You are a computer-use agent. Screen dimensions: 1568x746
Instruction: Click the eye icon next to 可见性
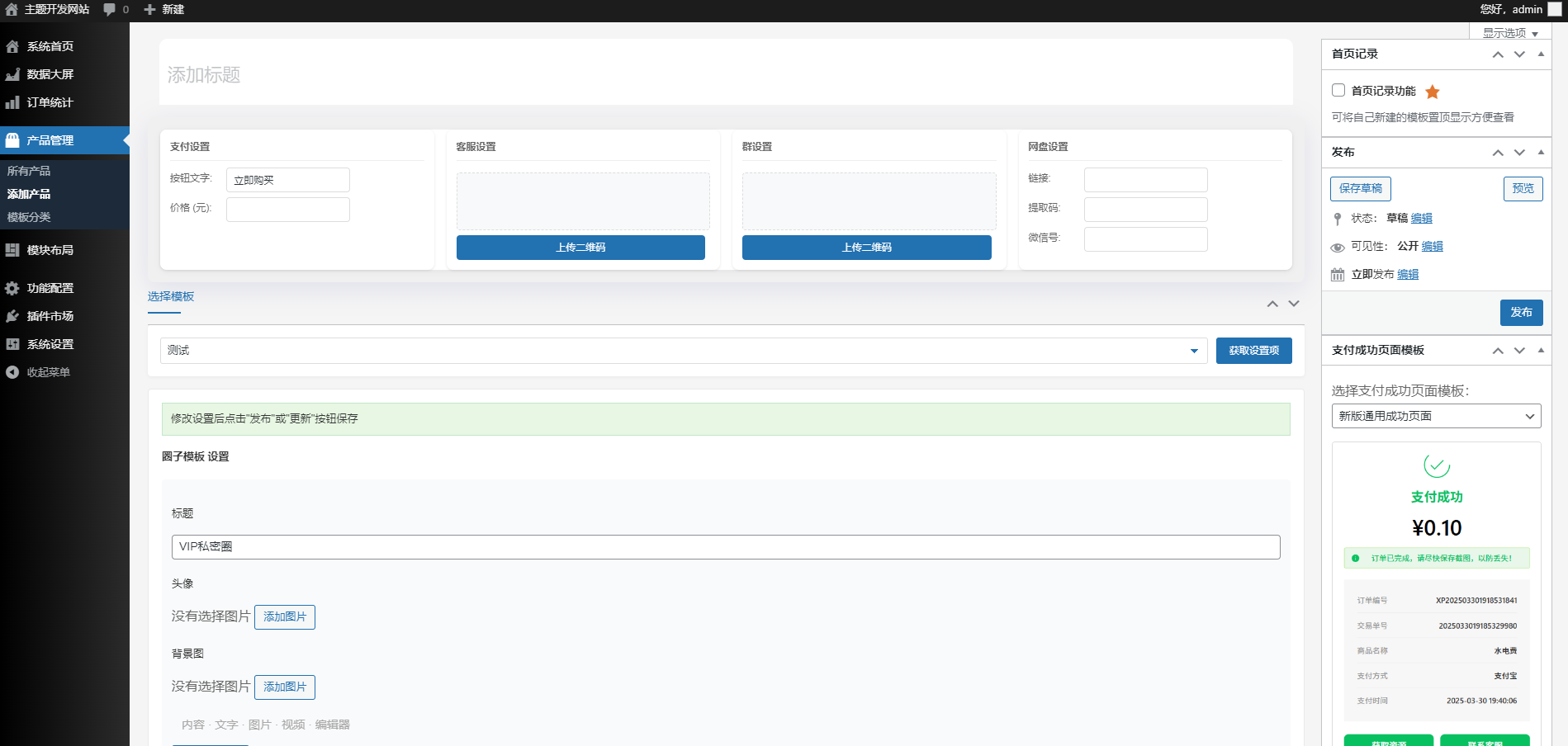1338,248
